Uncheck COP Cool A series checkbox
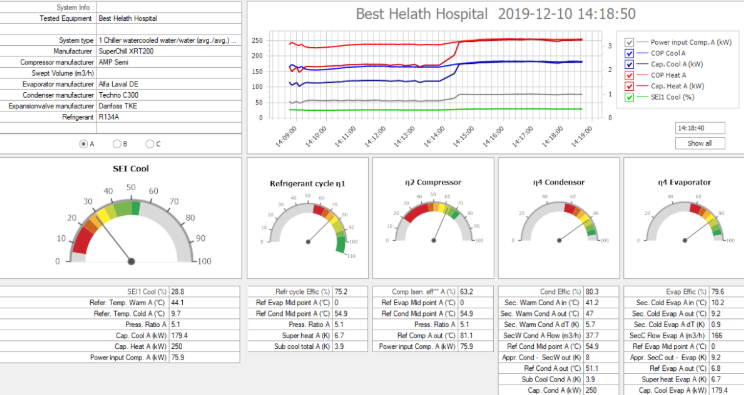The height and width of the screenshot is (395, 744). click(629, 53)
